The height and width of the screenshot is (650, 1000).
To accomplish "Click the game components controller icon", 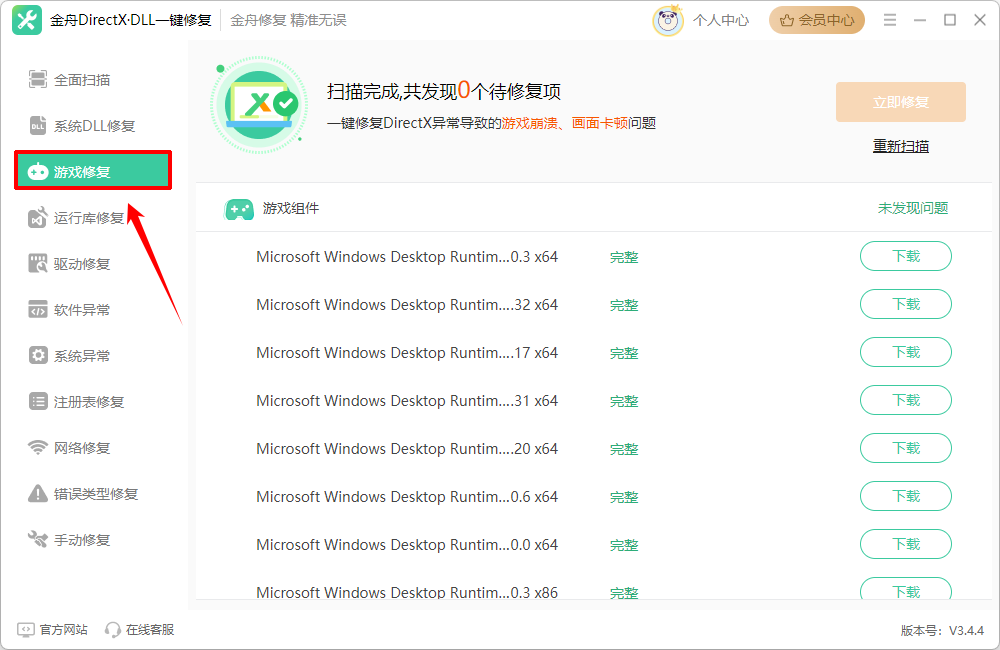I will [x=239, y=209].
